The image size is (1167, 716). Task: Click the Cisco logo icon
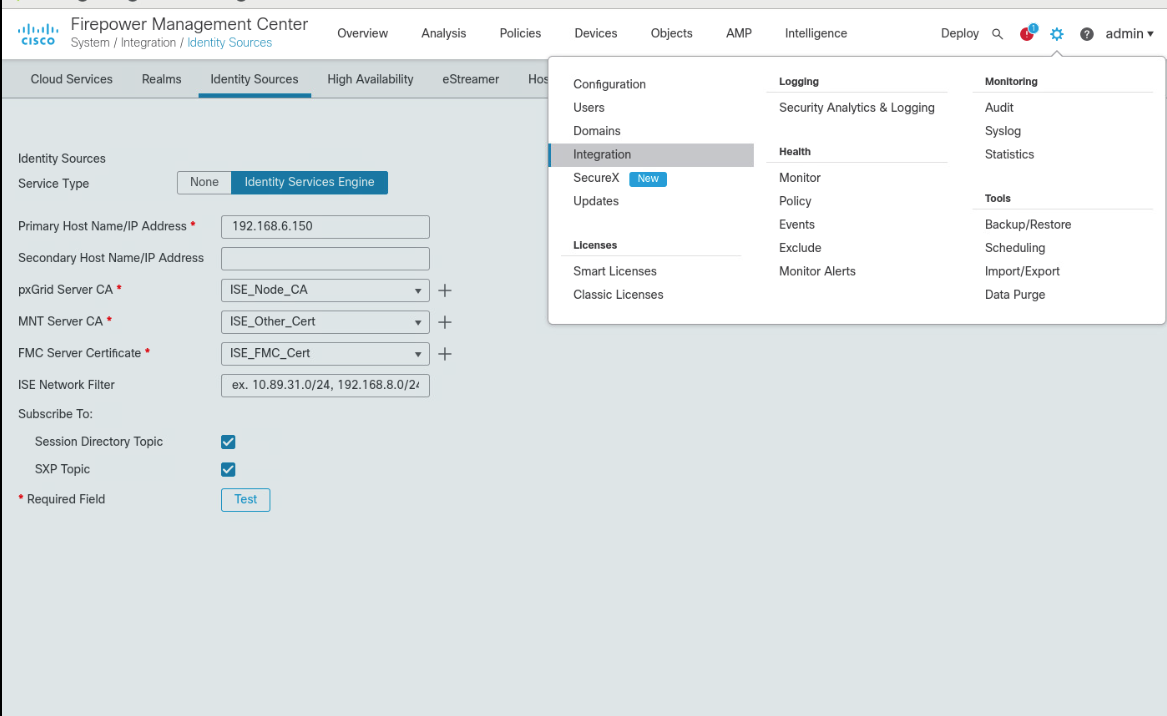tap(37, 34)
